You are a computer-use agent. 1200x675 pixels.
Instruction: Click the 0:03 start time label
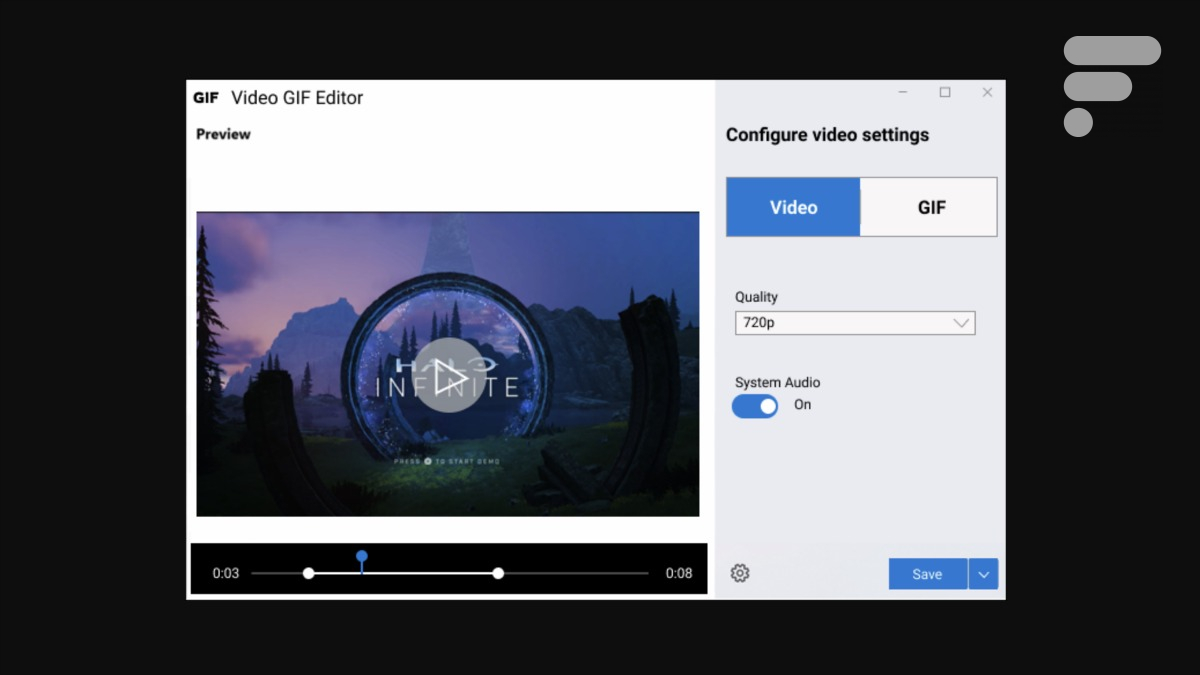tap(226, 573)
